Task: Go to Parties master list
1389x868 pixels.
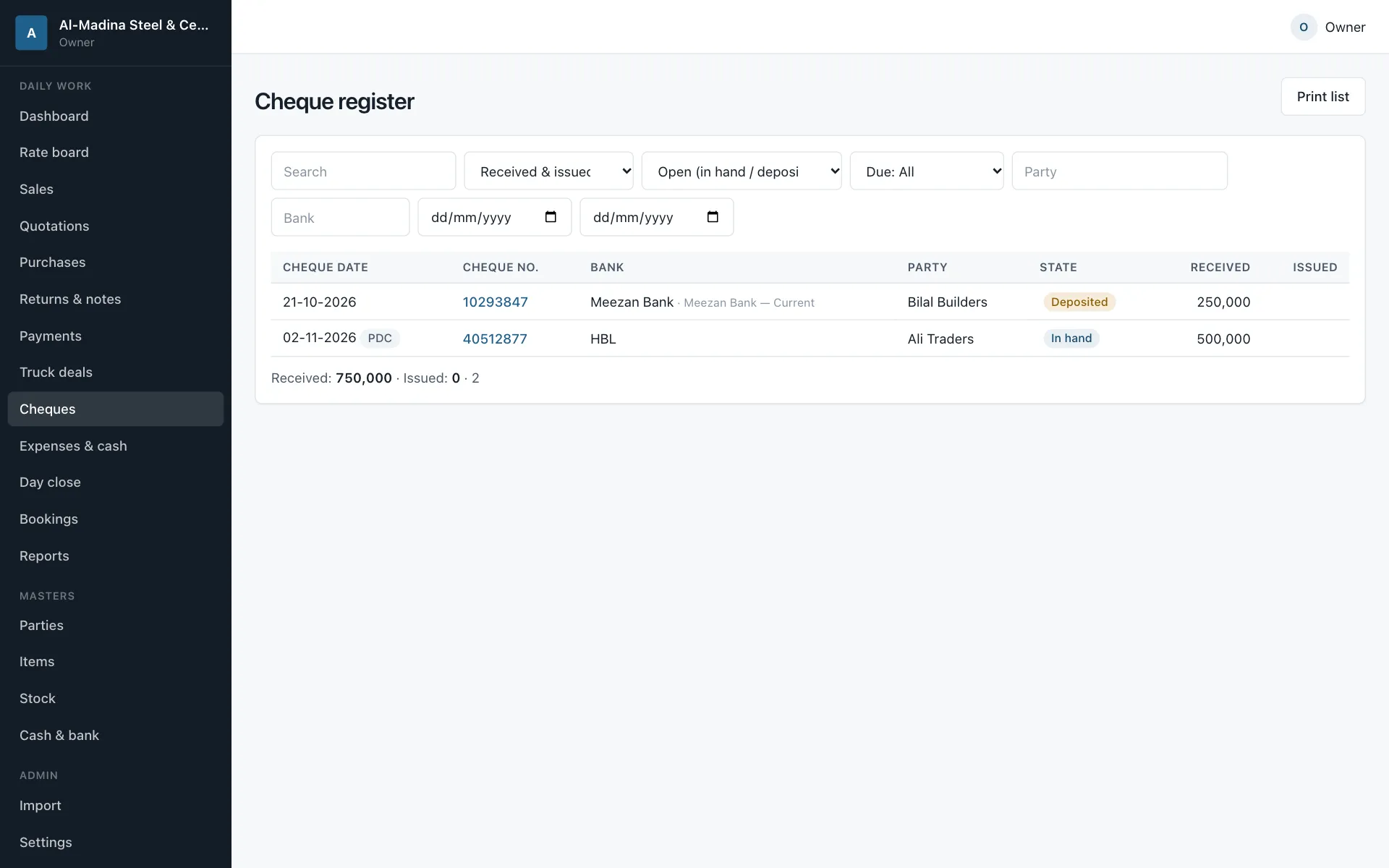Action: pos(116,625)
